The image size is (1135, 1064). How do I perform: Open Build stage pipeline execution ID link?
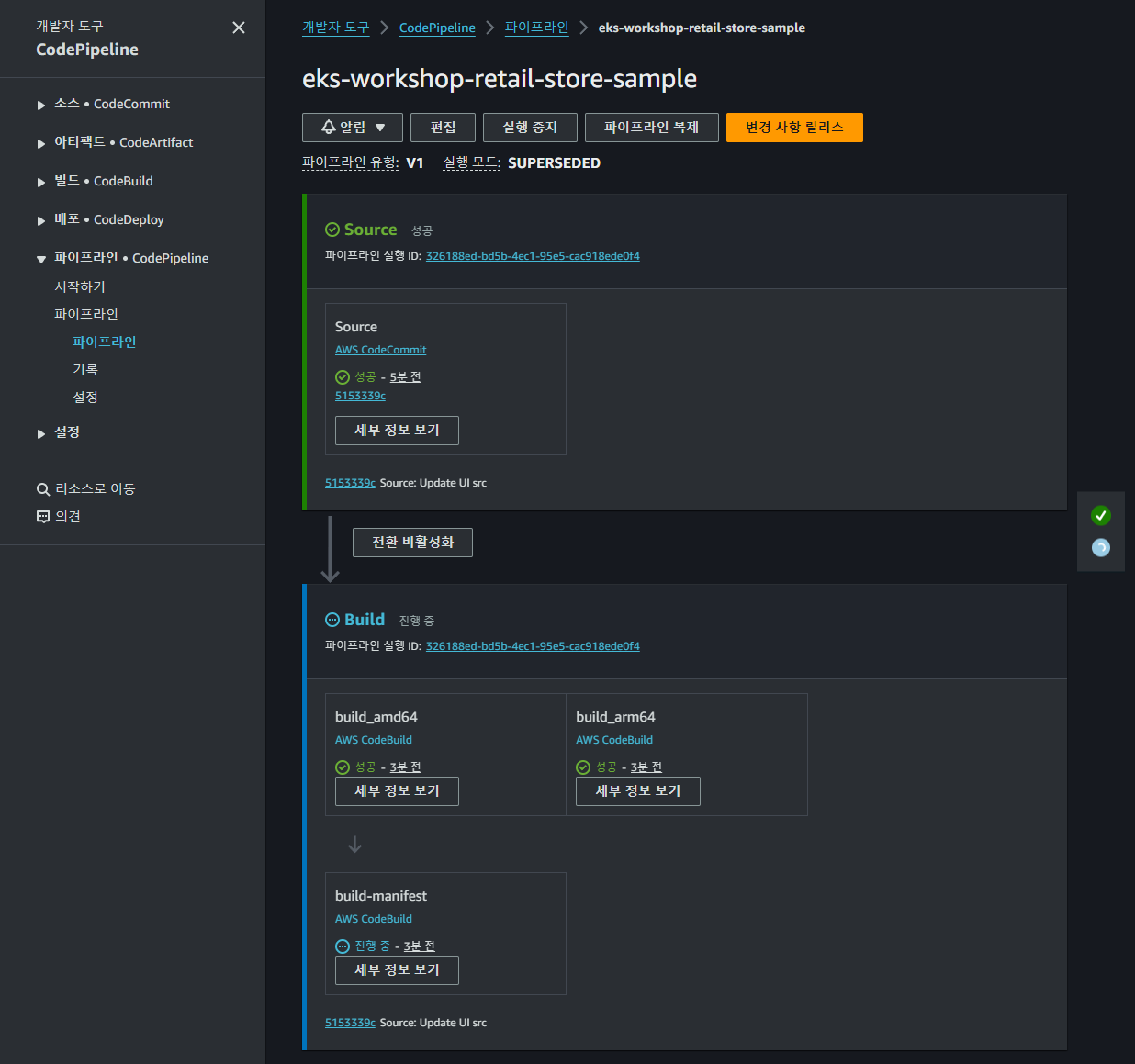[533, 646]
